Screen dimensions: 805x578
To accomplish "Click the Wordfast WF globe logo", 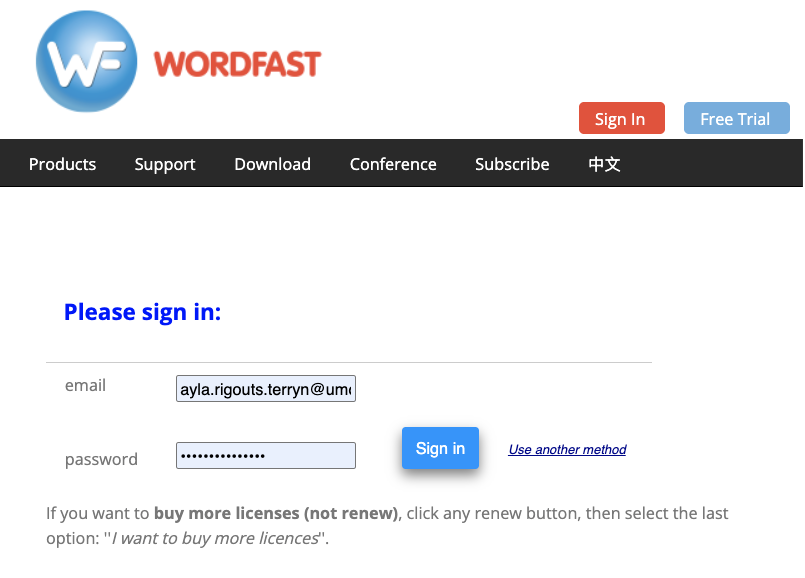I will point(86,61).
